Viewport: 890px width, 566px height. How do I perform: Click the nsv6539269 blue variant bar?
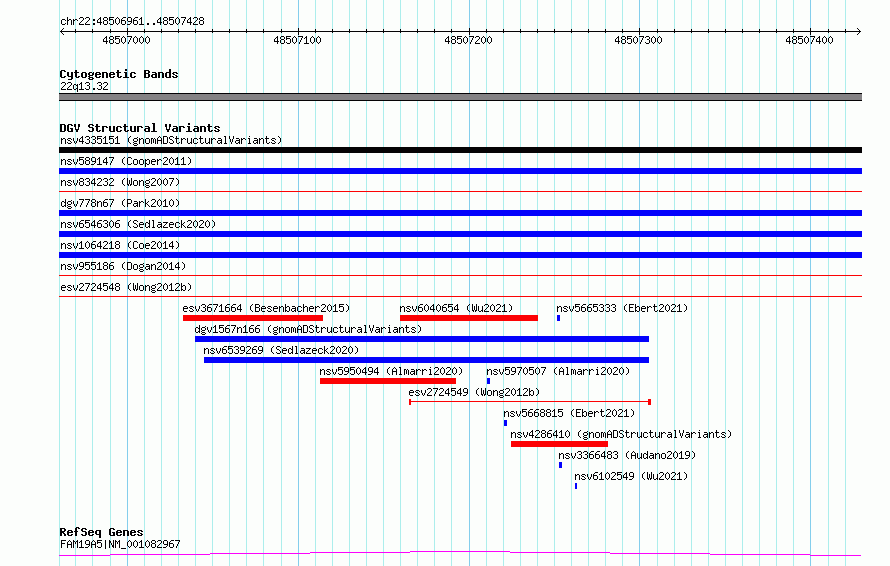[x=426, y=360]
